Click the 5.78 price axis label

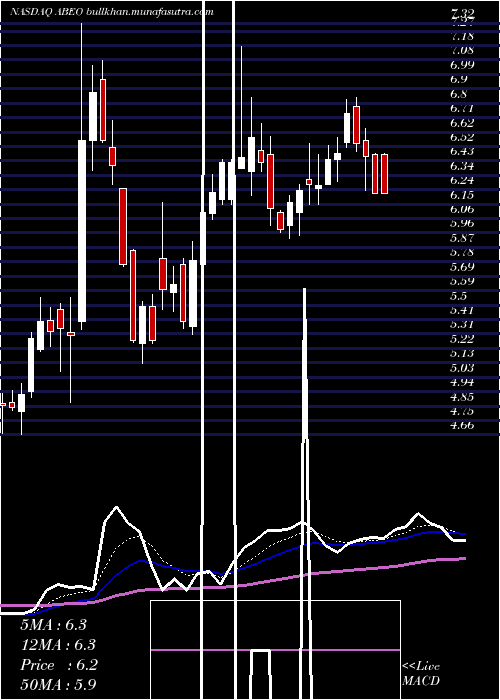pos(462,253)
